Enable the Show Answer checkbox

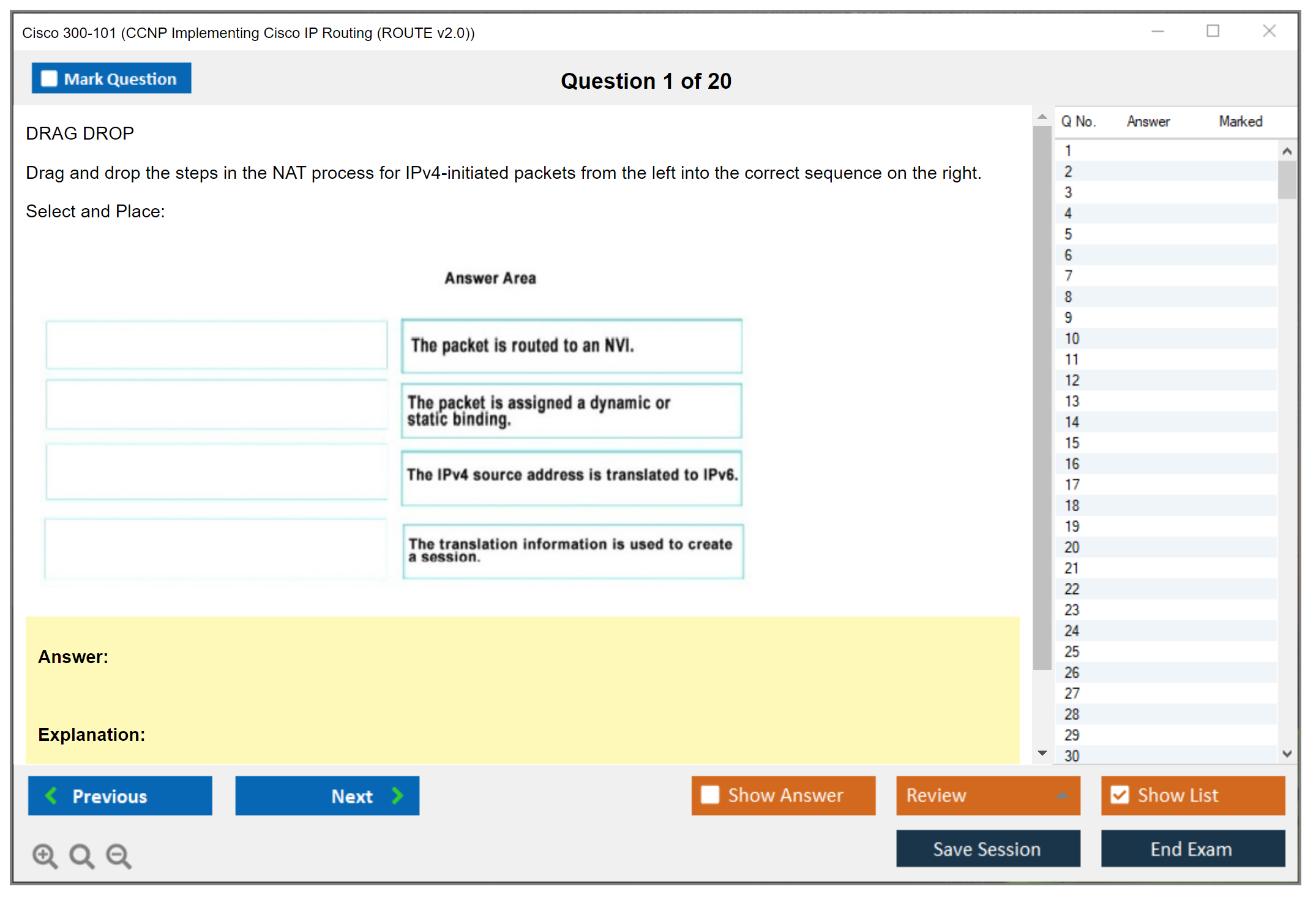[x=710, y=795]
